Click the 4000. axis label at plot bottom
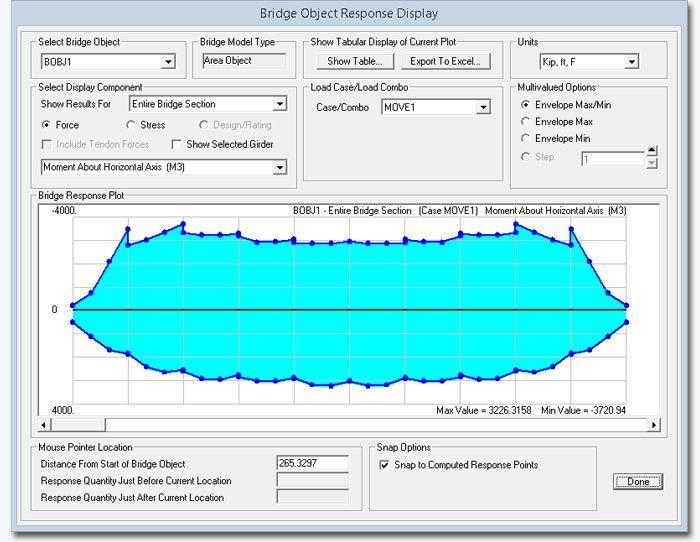Screen dimensions: 700x542 (x=62, y=410)
